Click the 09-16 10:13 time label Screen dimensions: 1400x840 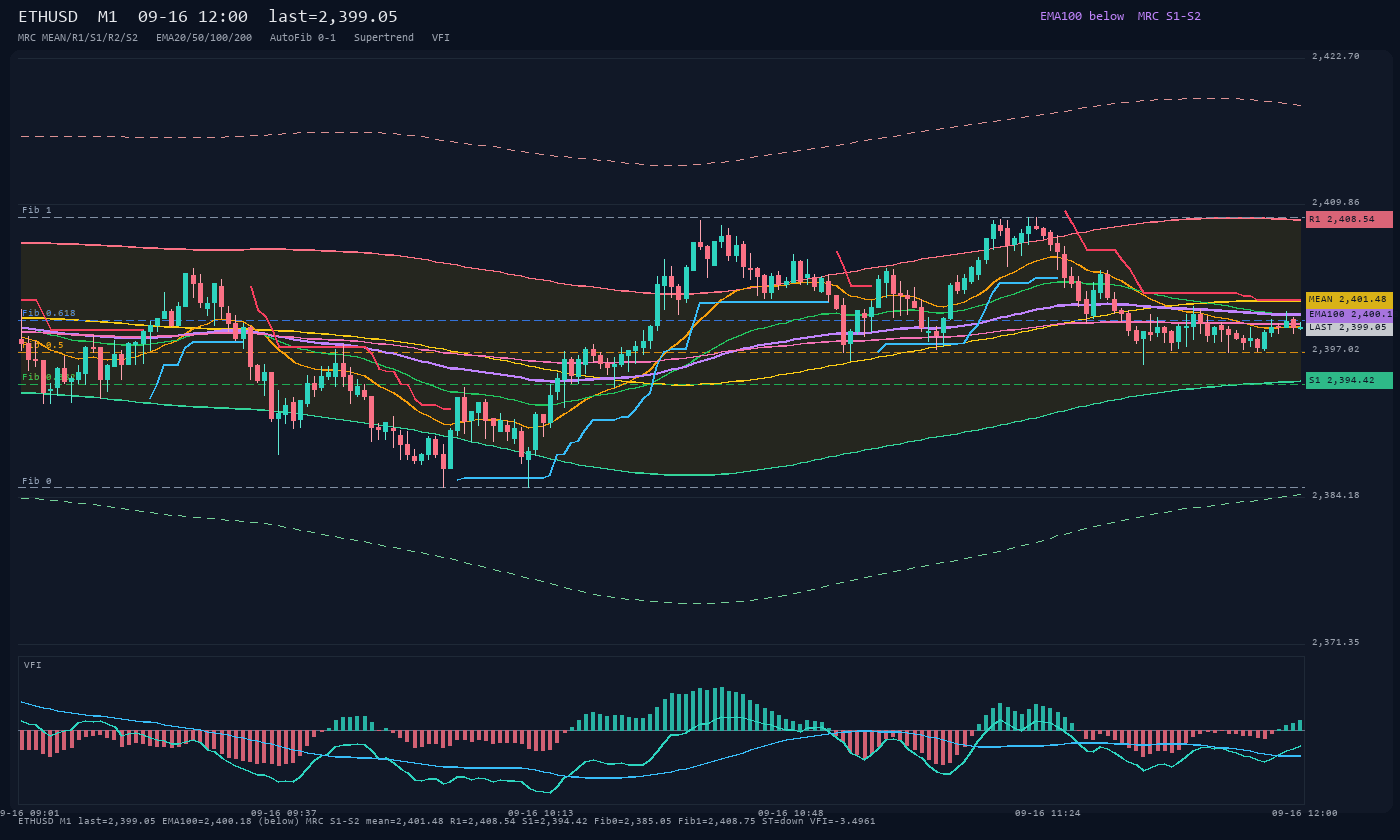tap(541, 813)
